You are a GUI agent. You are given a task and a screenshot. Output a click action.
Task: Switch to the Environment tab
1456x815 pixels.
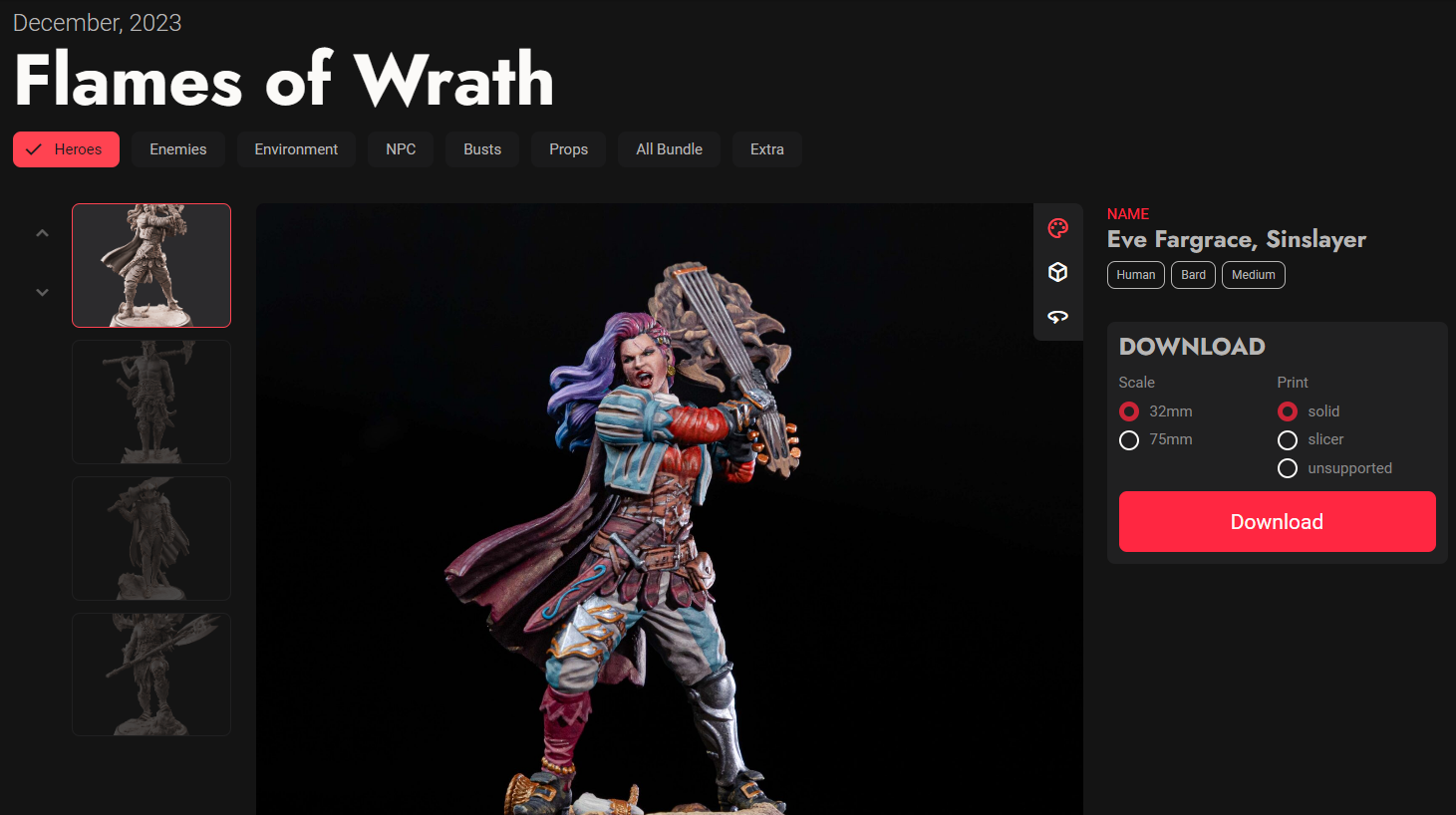(296, 149)
